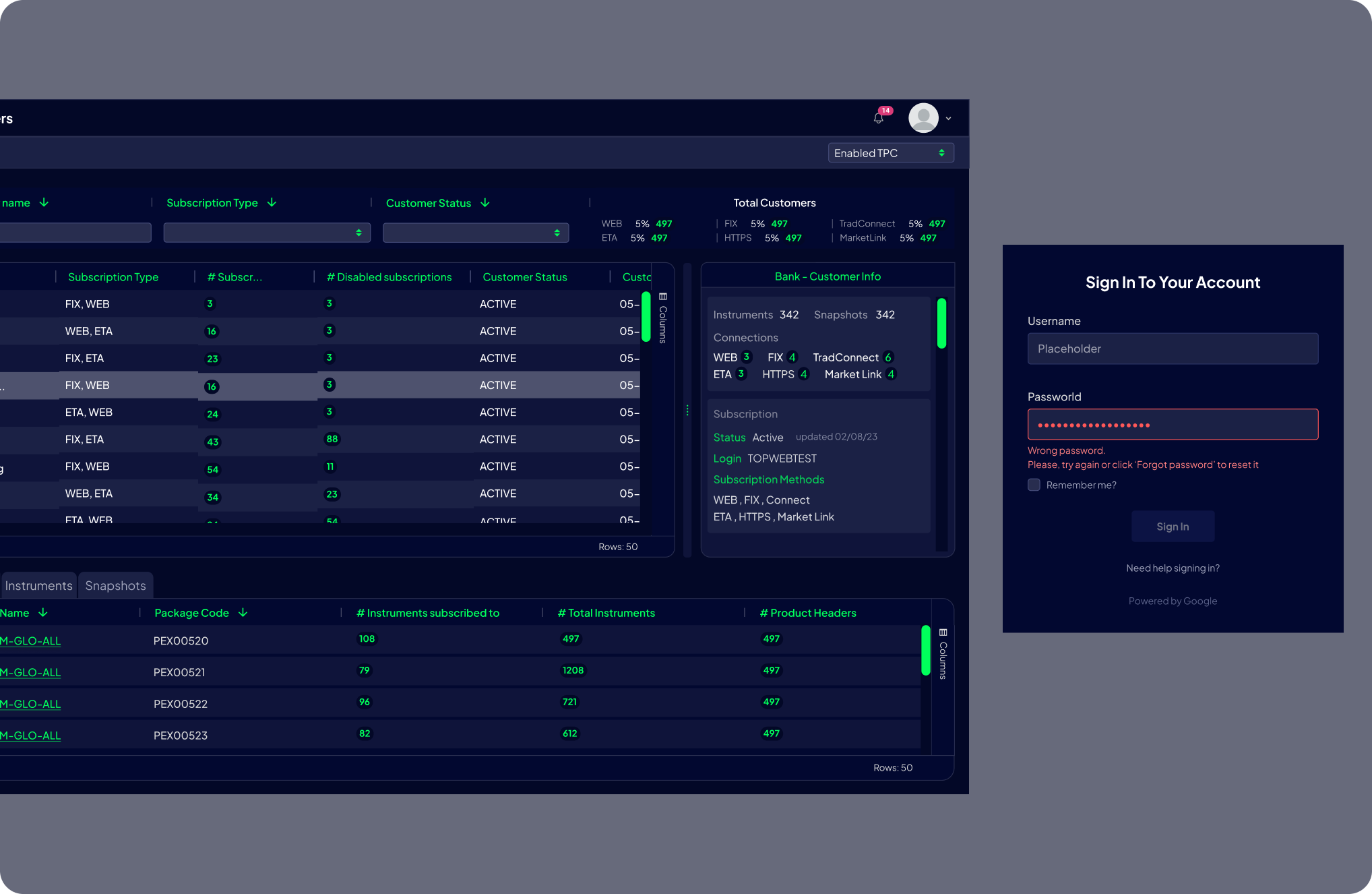Sort by Subscription Type arrow icon

click(x=272, y=203)
